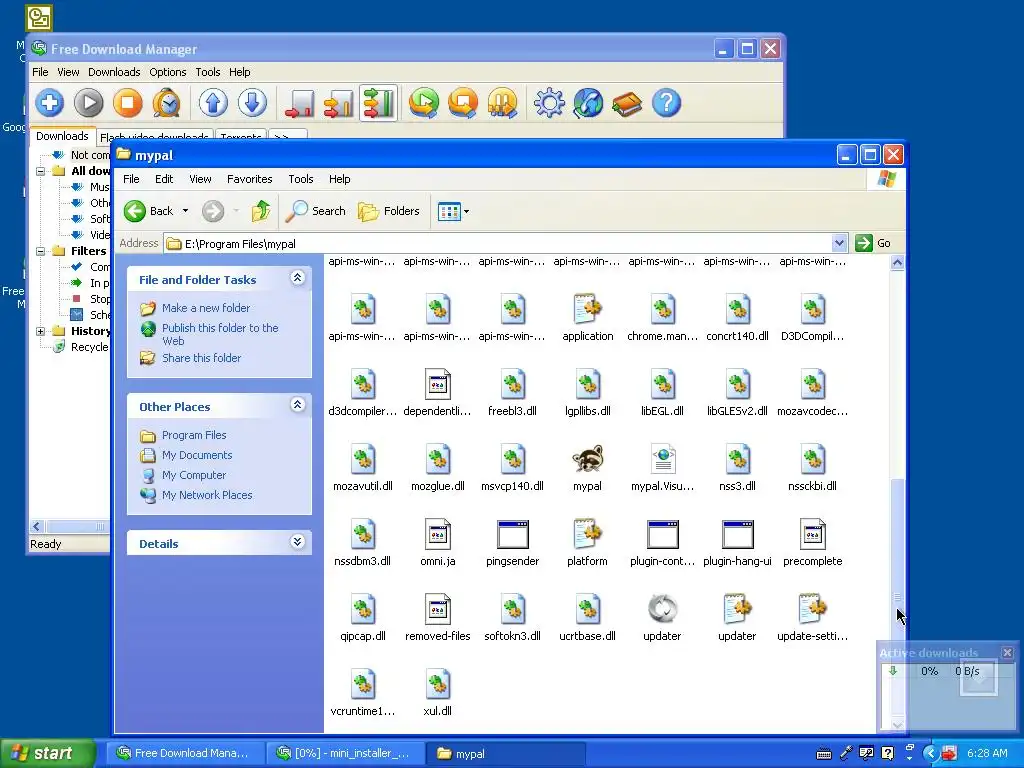This screenshot has width=1024, height=768.
Task: Select the precomplete file
Action: tap(812, 543)
